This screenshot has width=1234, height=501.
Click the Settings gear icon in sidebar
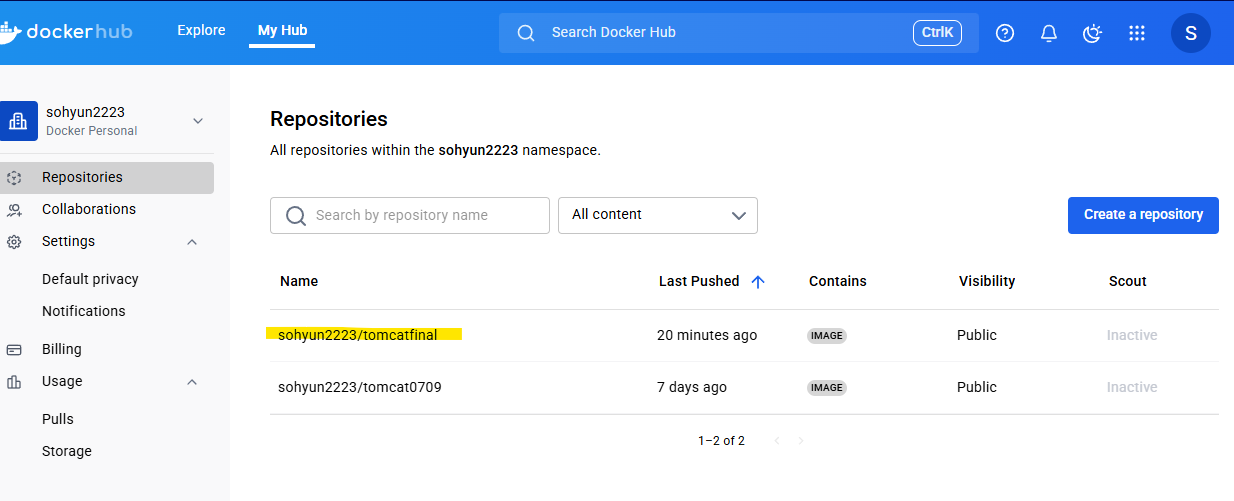coord(14,242)
